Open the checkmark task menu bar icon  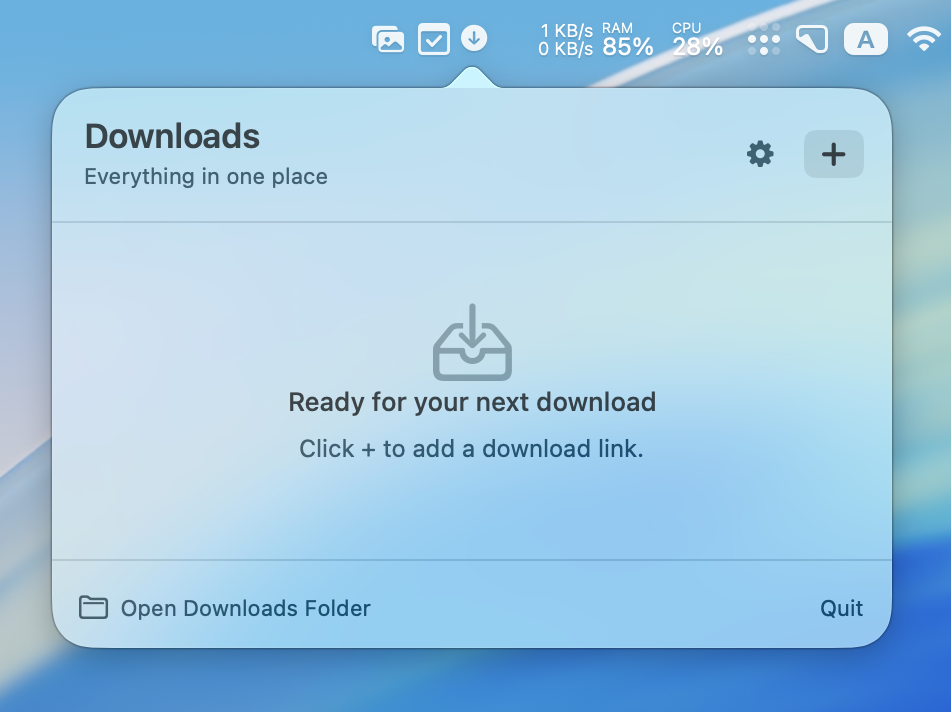434,39
